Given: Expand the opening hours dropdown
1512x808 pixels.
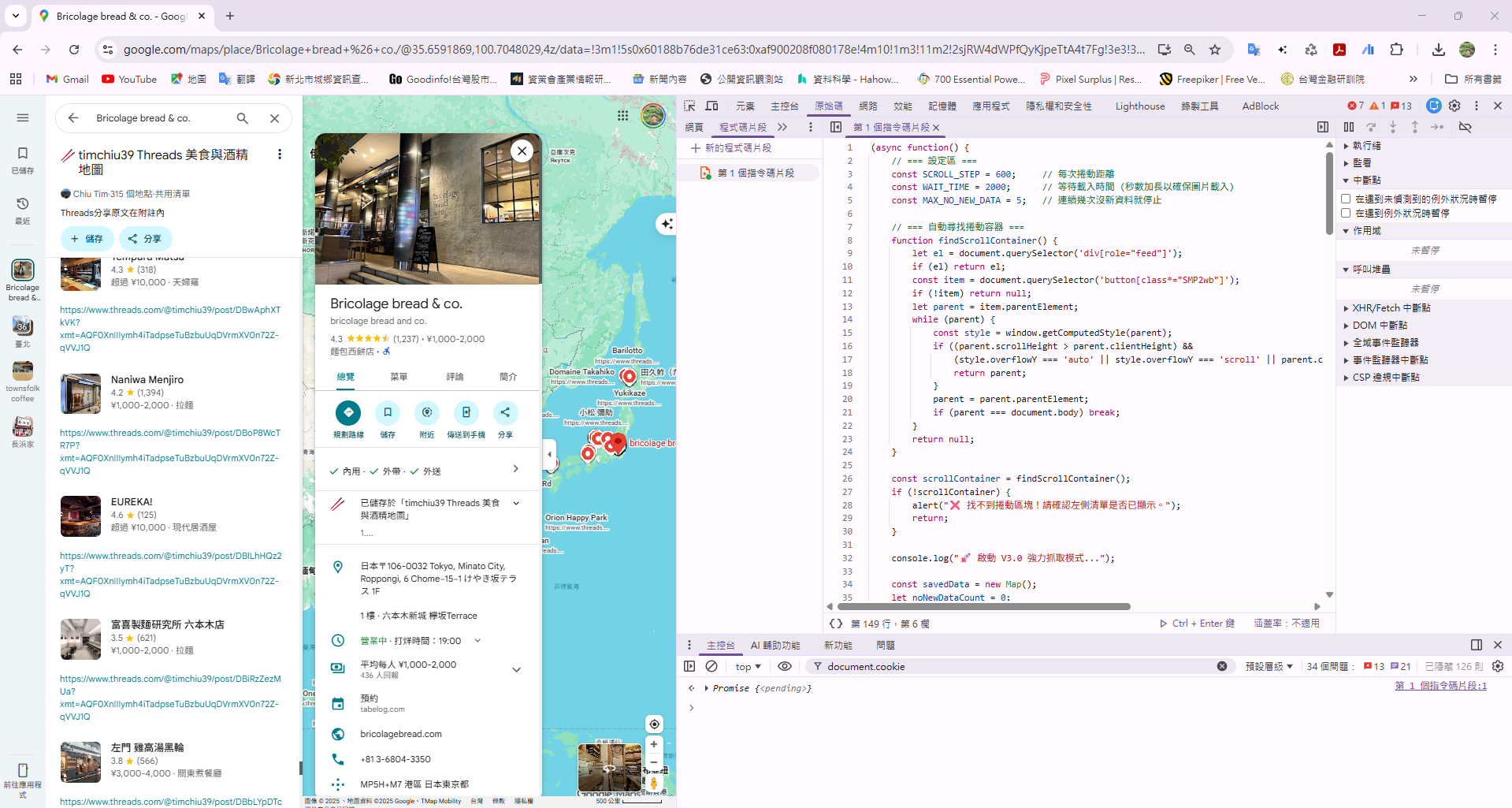Looking at the screenshot, I should [477, 641].
